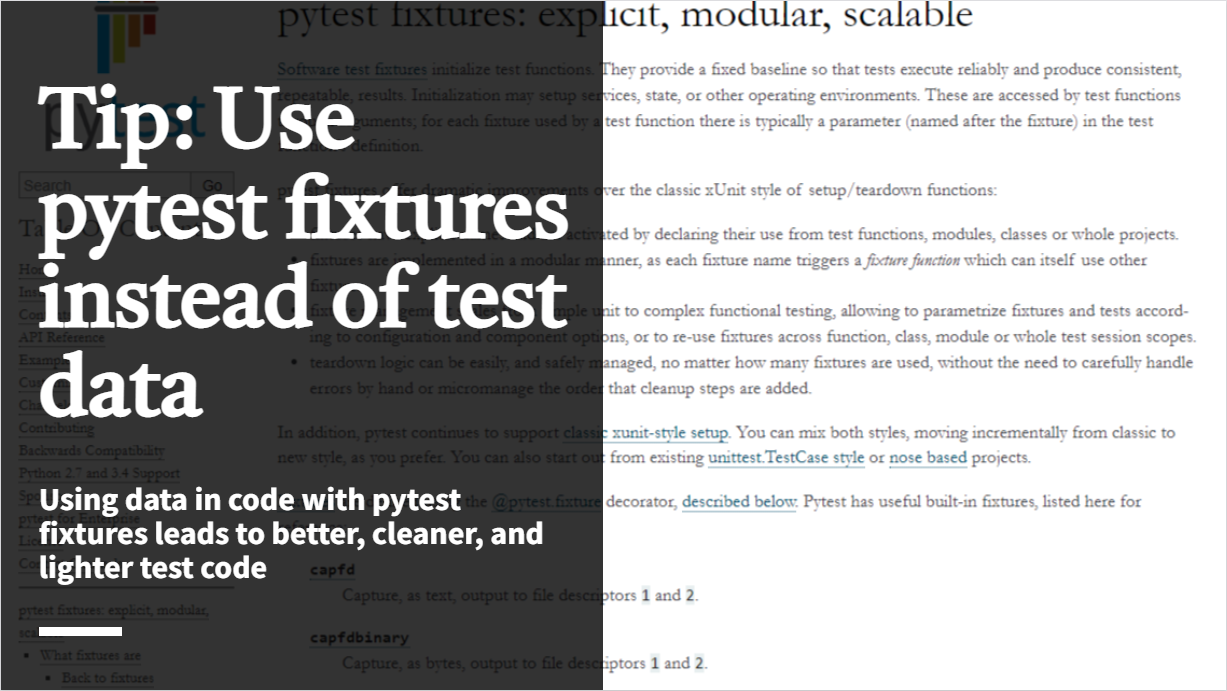This screenshot has height=691, width=1227.
Task: Open API Reference in sidebar
Action: (62, 337)
